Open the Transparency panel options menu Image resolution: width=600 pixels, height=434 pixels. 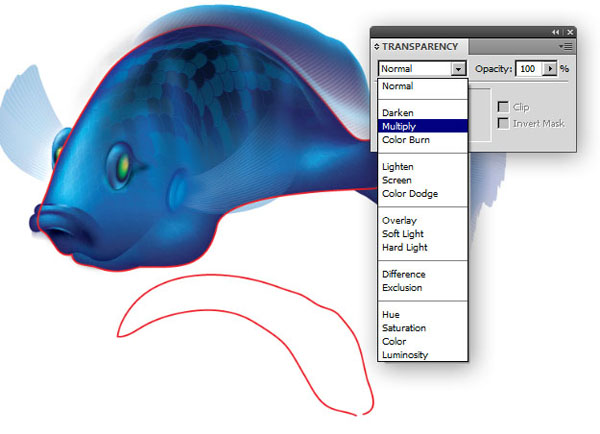click(x=566, y=47)
